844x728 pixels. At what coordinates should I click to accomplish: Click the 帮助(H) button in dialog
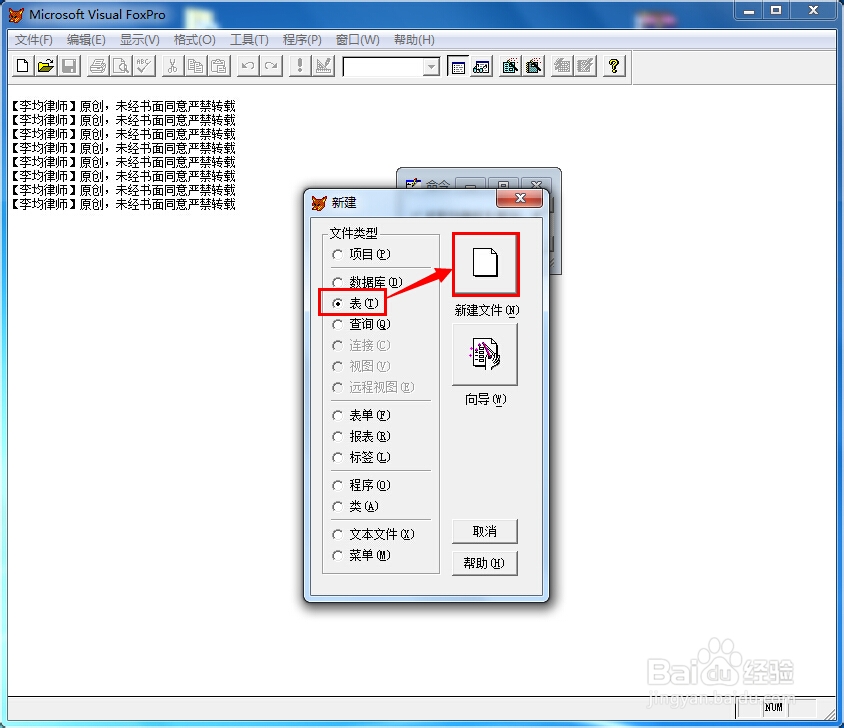point(484,563)
